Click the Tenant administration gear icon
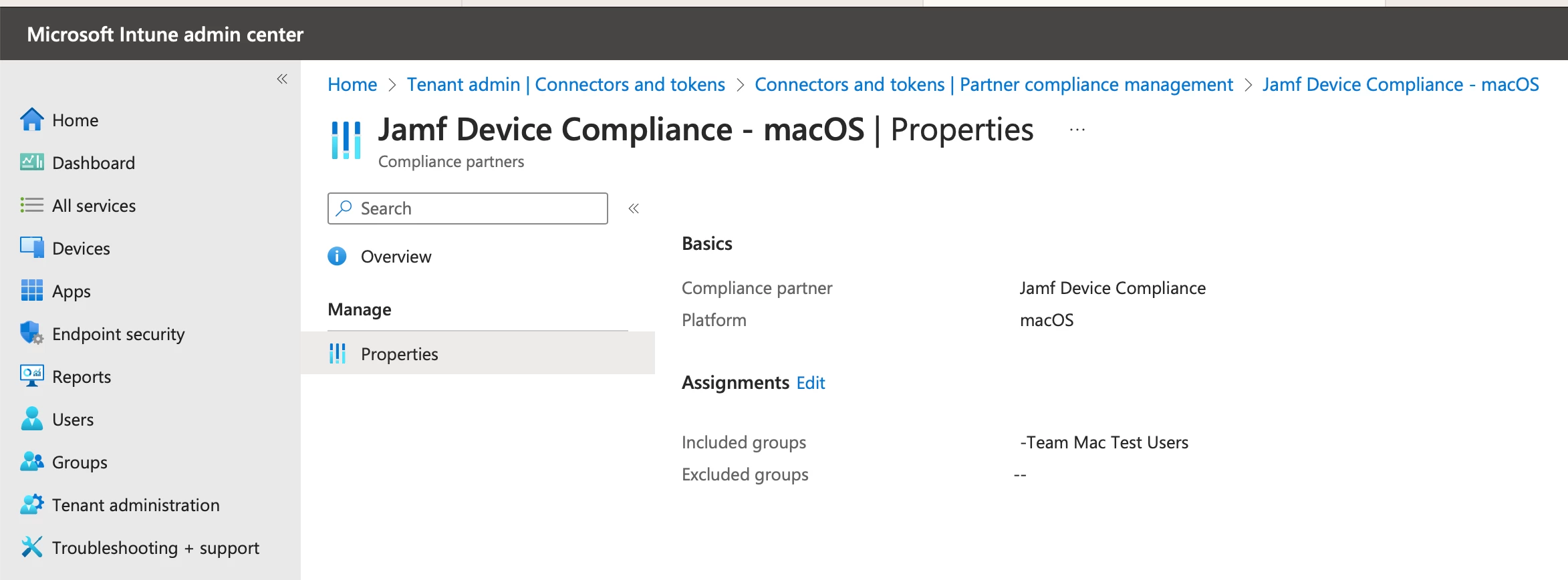 tap(32, 504)
